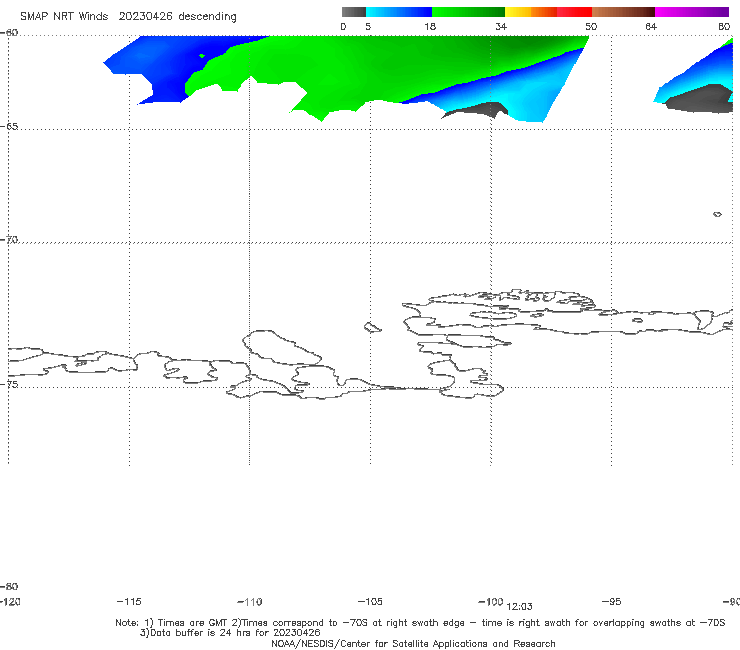
Task: Click cyan-blue segment of color bar
Action: [x=399, y=12]
